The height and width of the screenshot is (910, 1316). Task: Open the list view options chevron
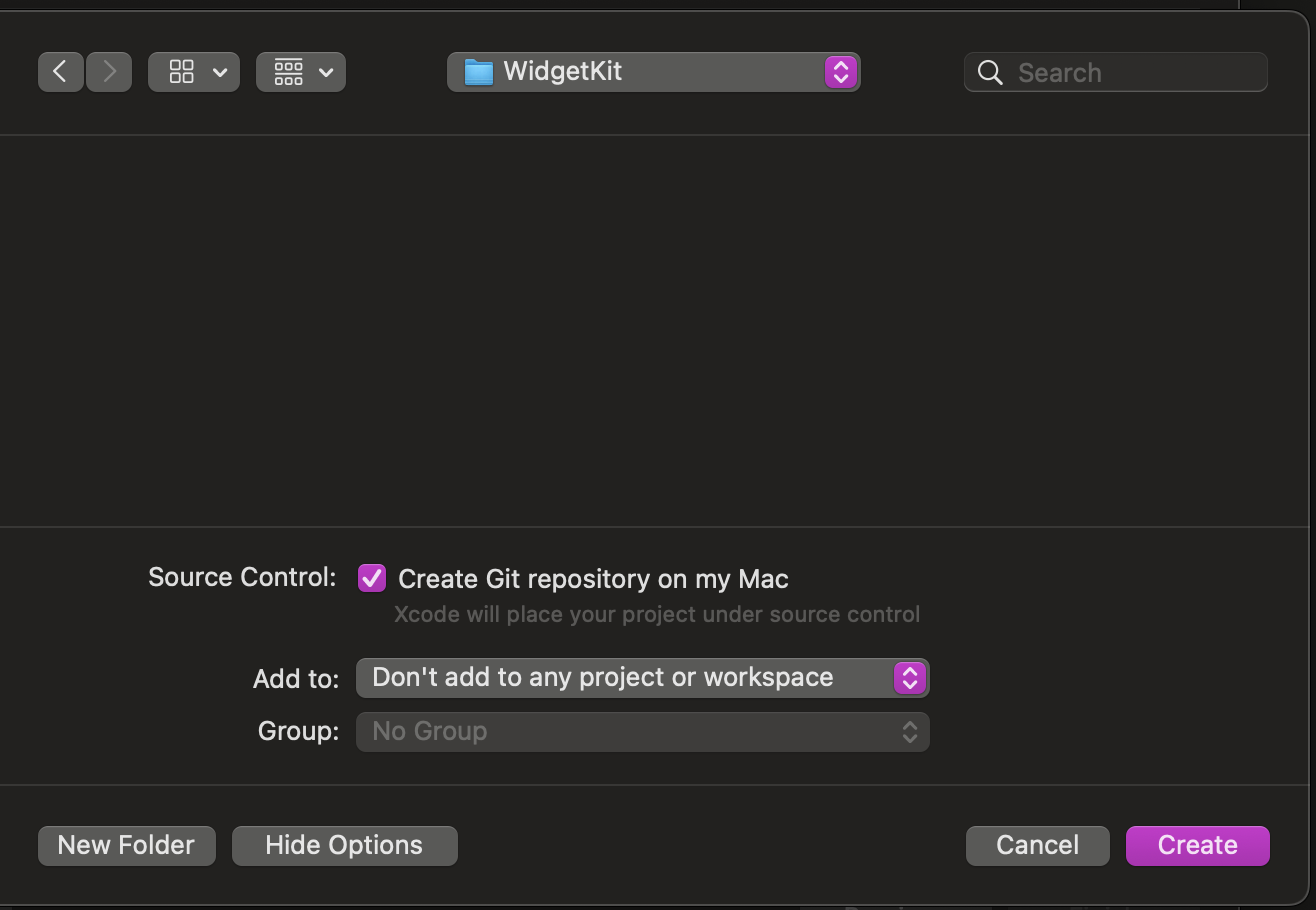[x=327, y=71]
